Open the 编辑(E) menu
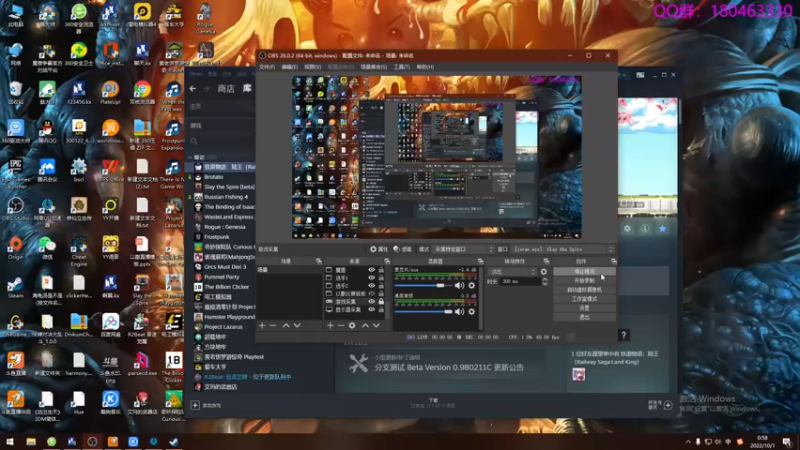This screenshot has width=800, height=450. pyautogui.click(x=289, y=67)
